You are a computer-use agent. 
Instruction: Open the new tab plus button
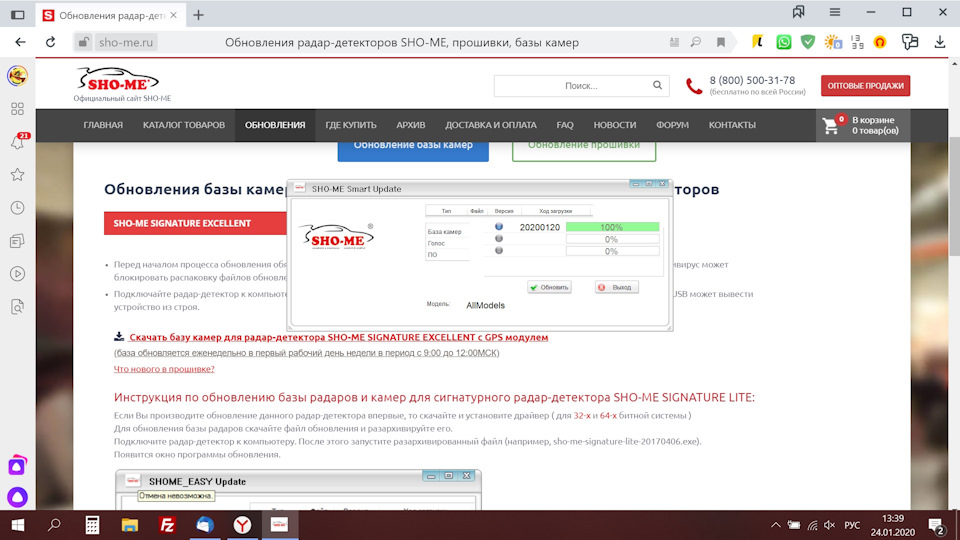tap(198, 15)
